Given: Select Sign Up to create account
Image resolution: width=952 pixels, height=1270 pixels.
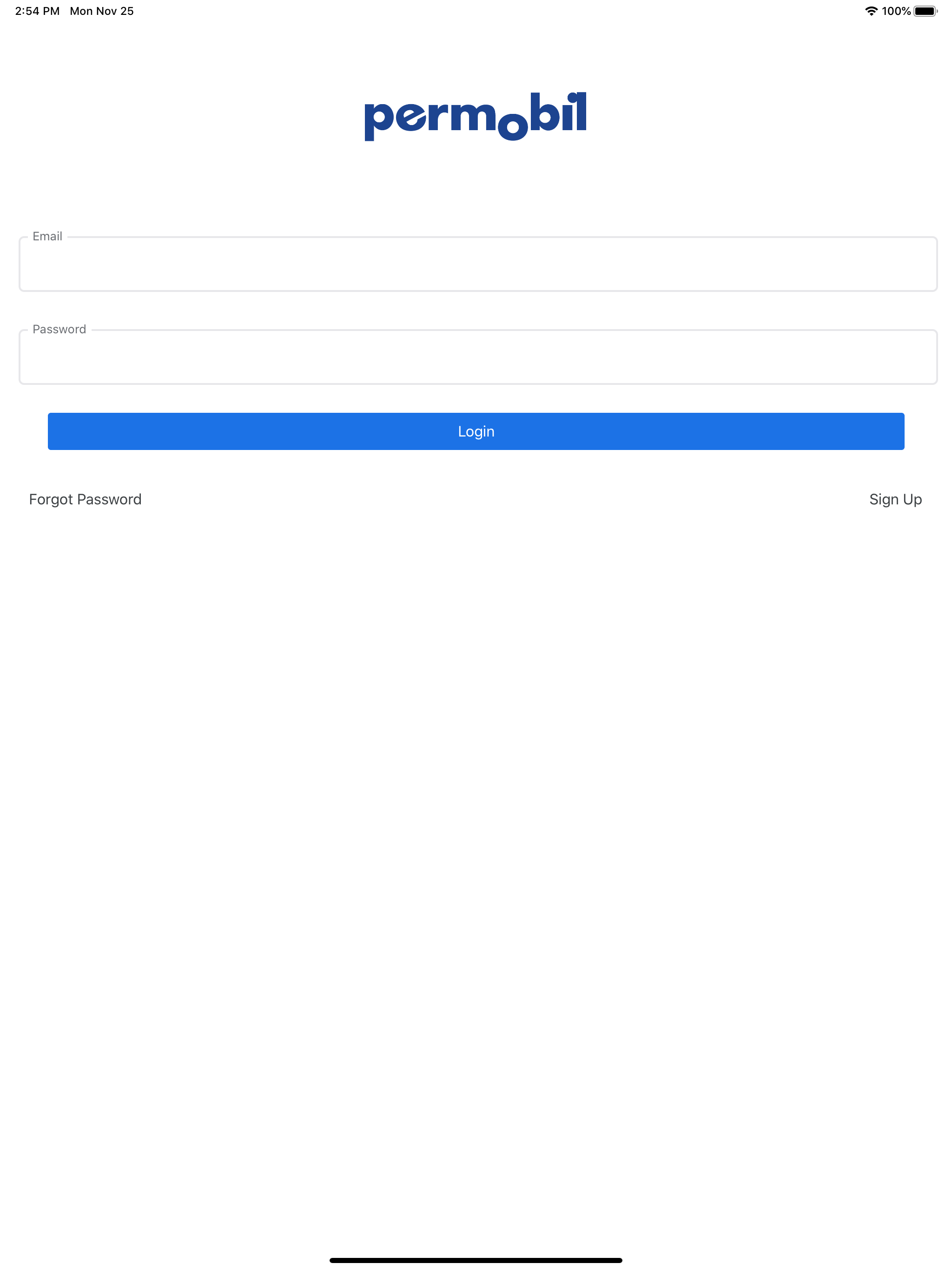Looking at the screenshot, I should tap(895, 499).
